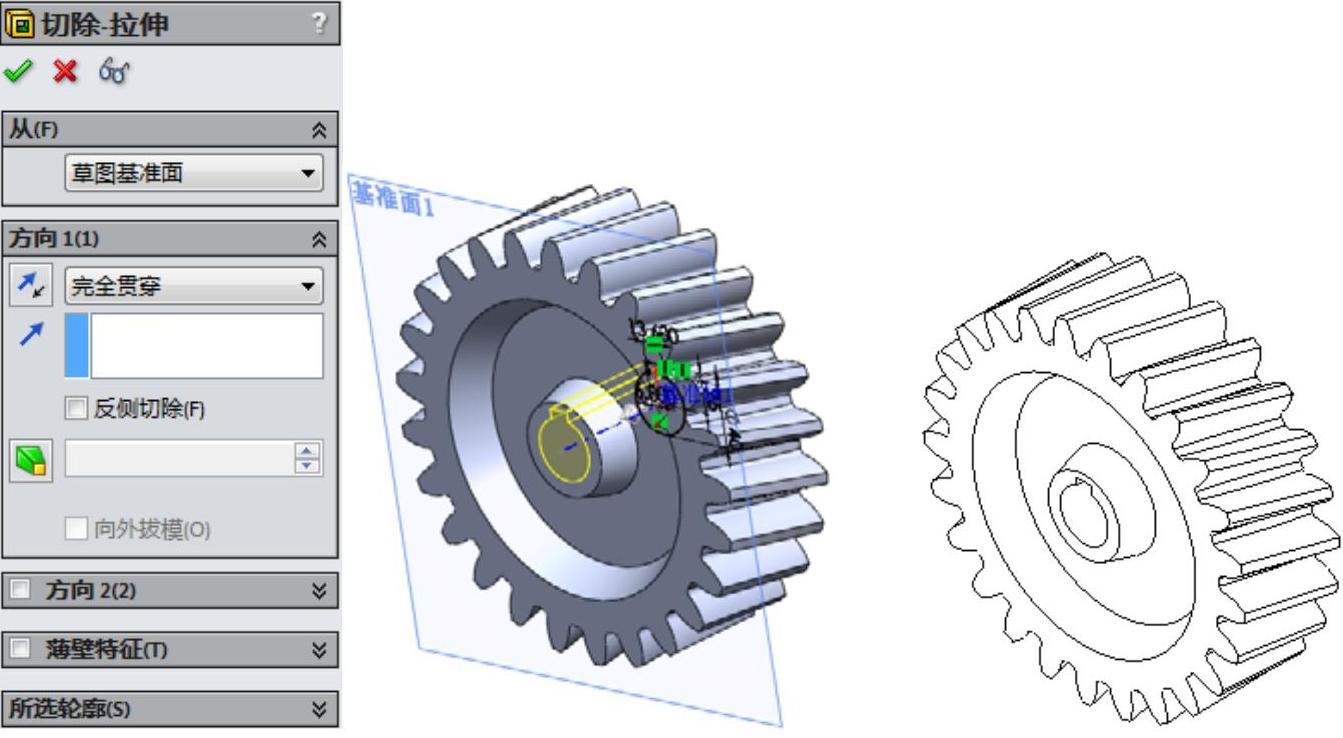
Task: Open the 草图基准面 dropdown
Action: click(x=194, y=173)
